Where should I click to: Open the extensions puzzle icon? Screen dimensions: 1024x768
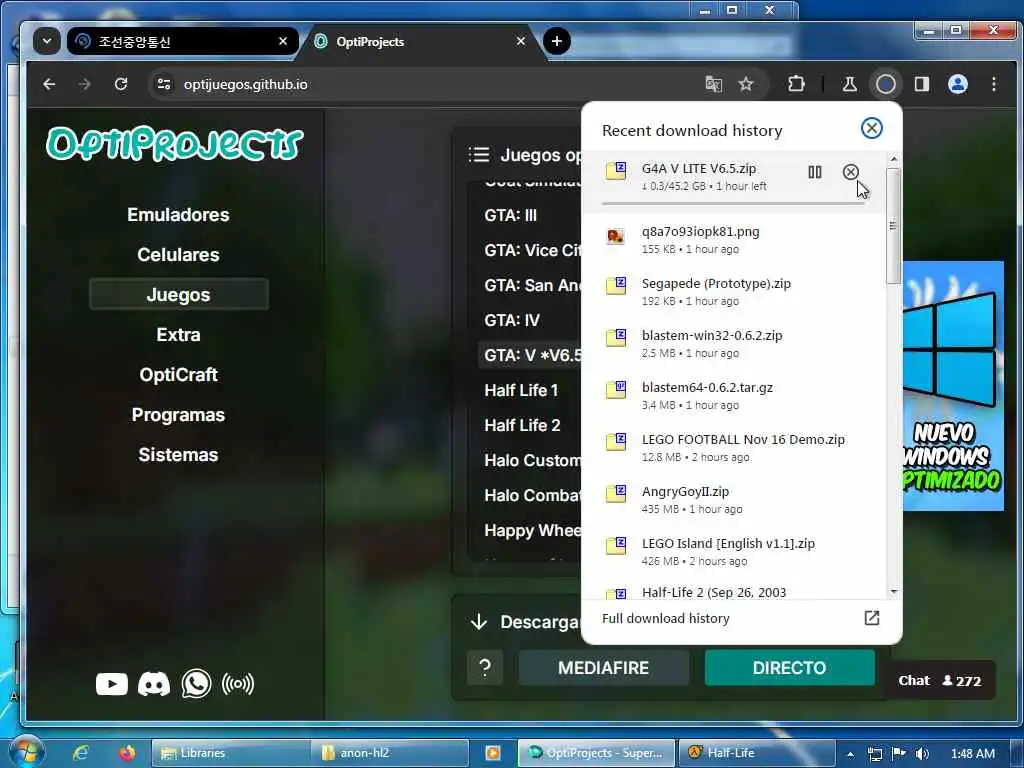(796, 84)
